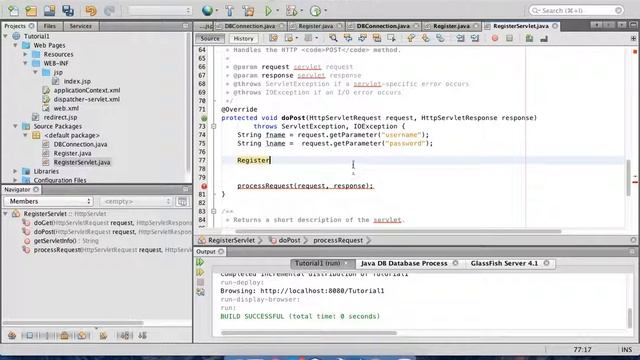This screenshot has width=640, height=360.
Task: Collapse the Tutorial1 project node
Action: click(6, 36)
